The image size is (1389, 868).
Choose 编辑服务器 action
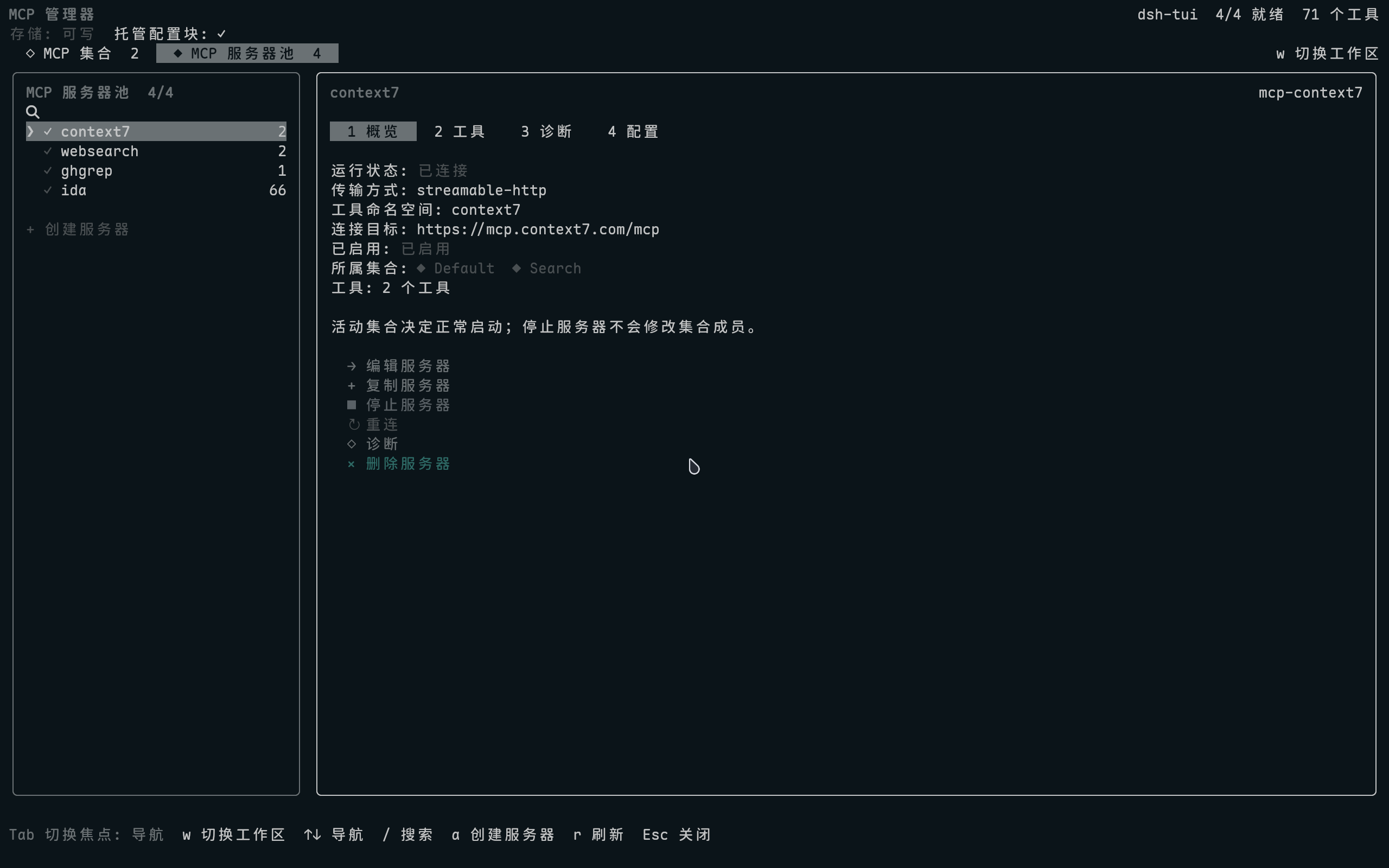408,366
